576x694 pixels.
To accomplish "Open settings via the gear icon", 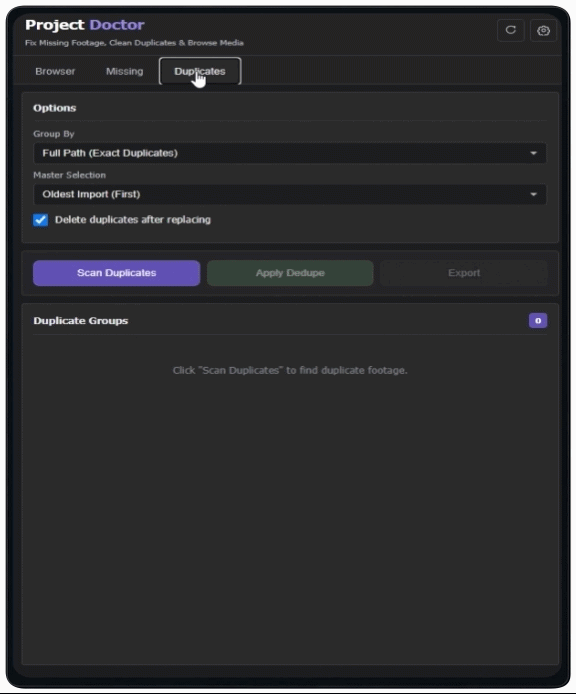I will (x=543, y=30).
